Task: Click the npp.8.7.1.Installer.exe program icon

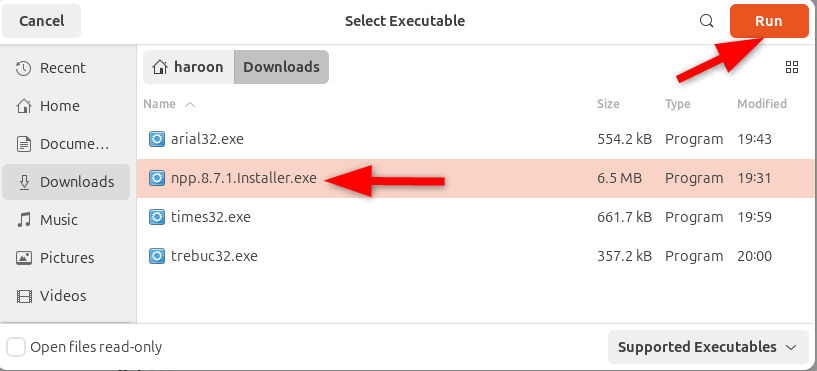Action: 156,178
